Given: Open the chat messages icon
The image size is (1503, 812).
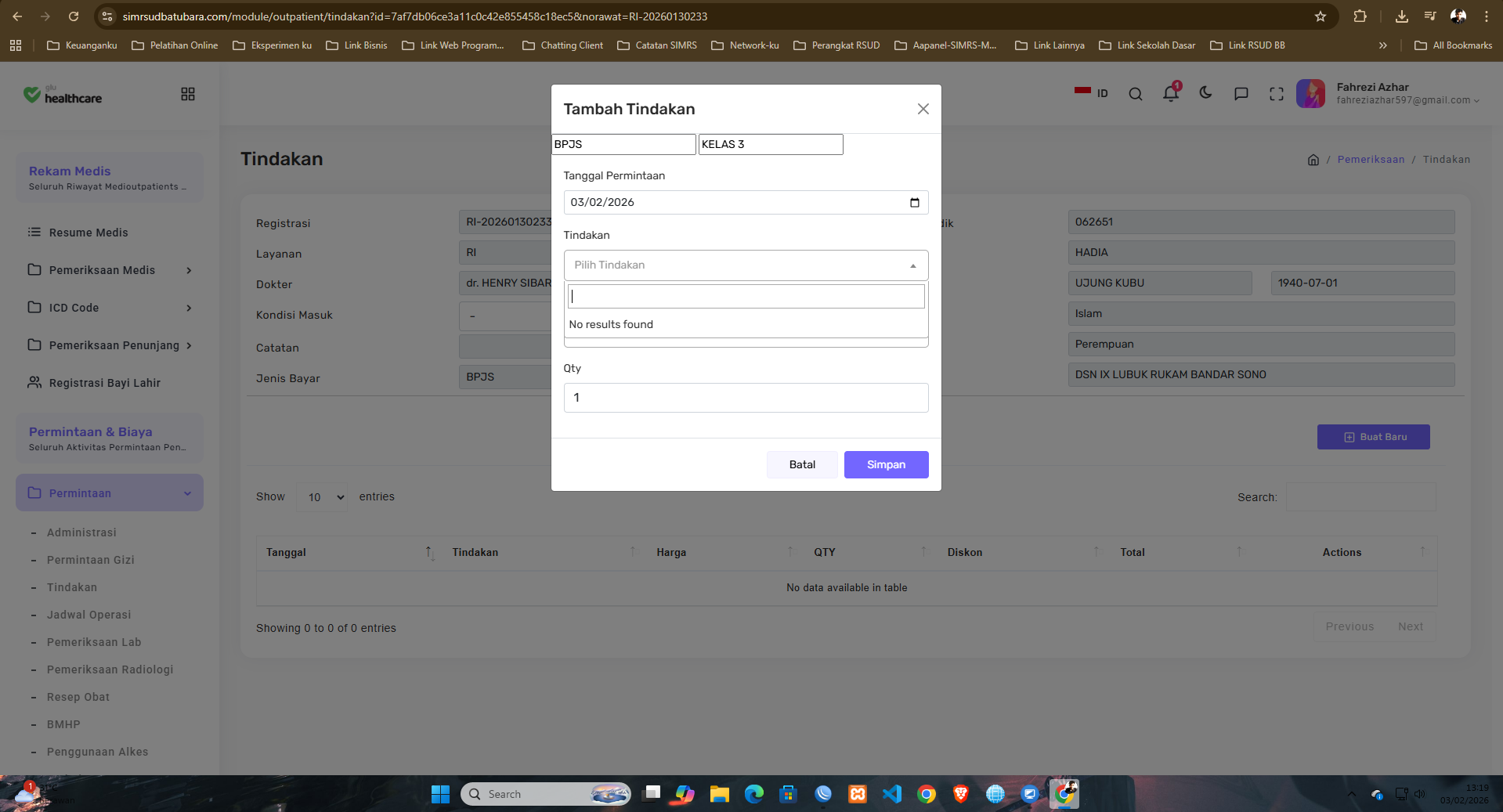Looking at the screenshot, I should tap(1241, 94).
